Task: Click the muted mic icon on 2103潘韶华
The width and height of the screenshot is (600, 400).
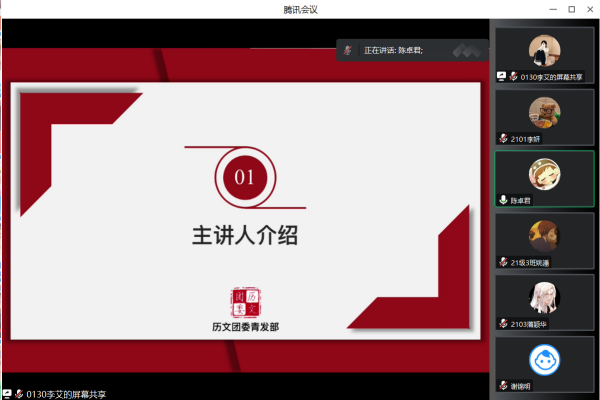Action: coord(504,324)
